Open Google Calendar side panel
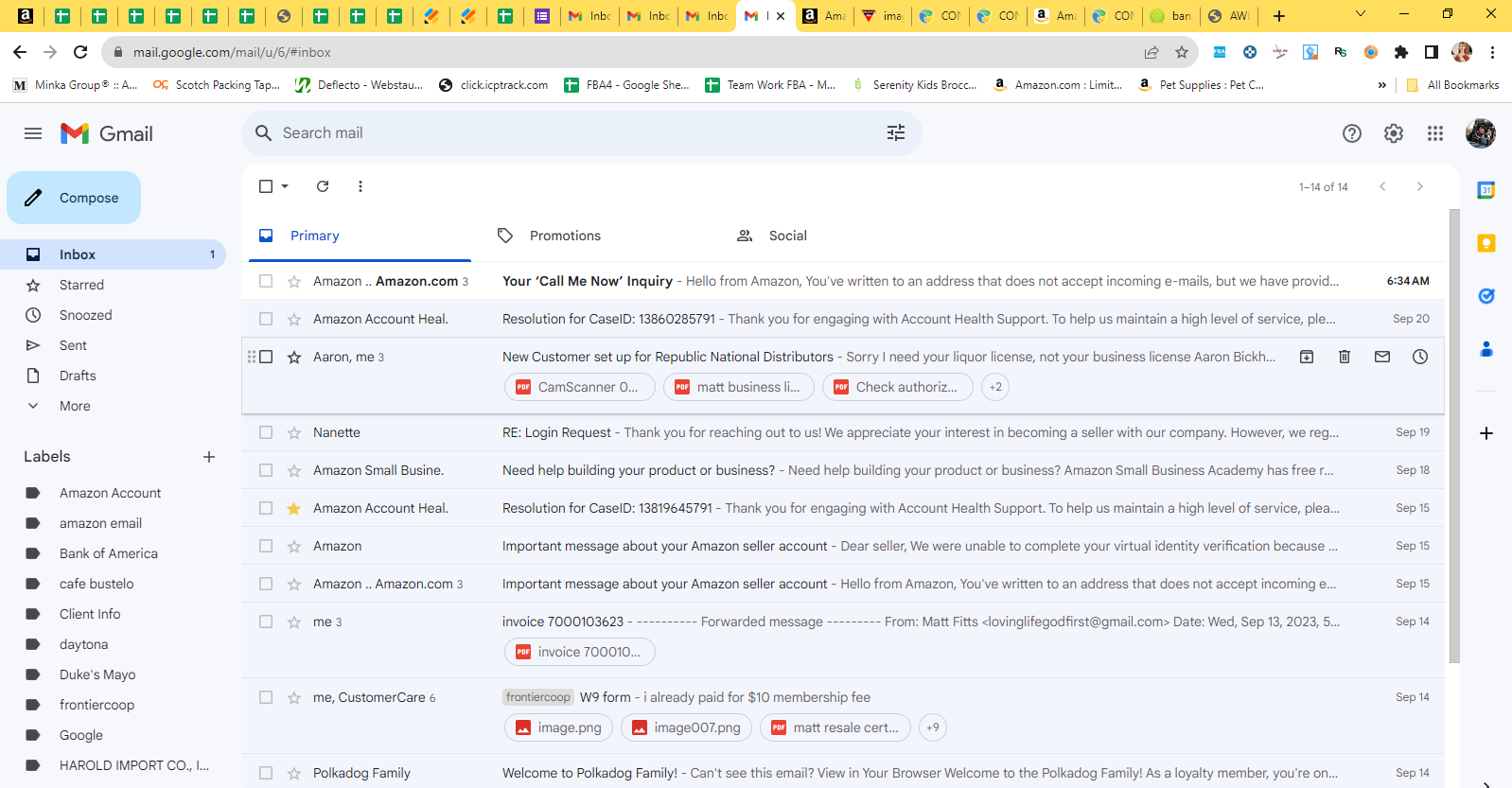1512x788 pixels. tap(1486, 190)
